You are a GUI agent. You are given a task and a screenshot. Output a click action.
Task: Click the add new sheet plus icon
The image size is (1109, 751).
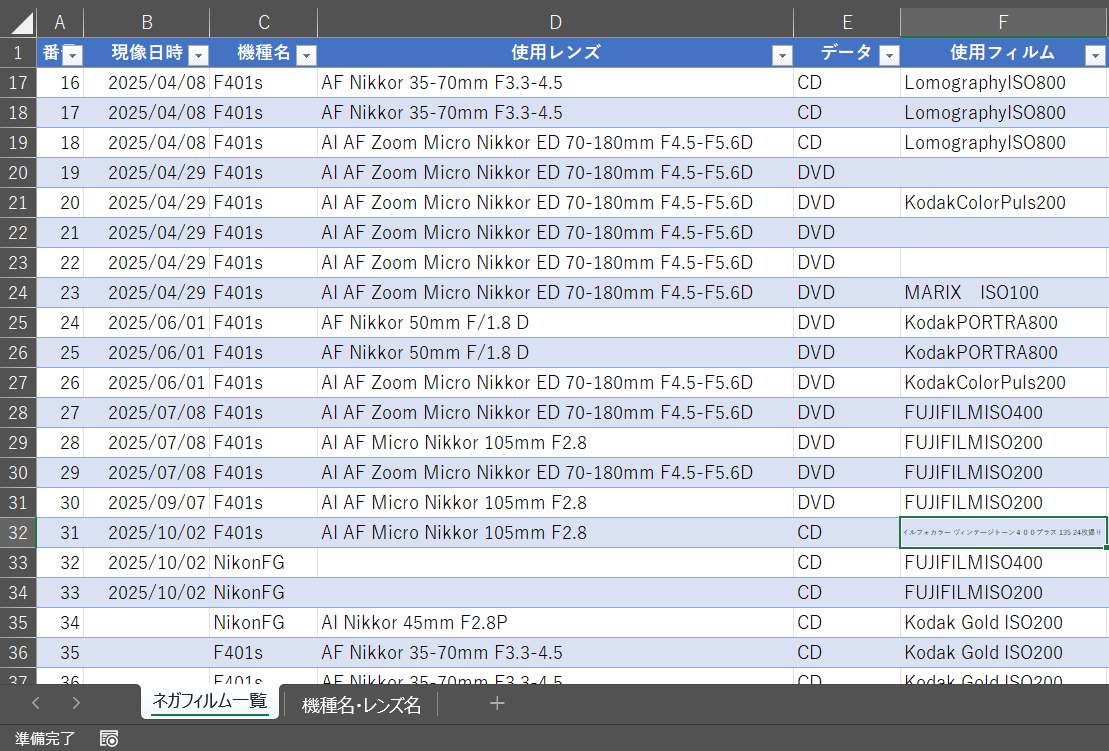click(x=497, y=703)
